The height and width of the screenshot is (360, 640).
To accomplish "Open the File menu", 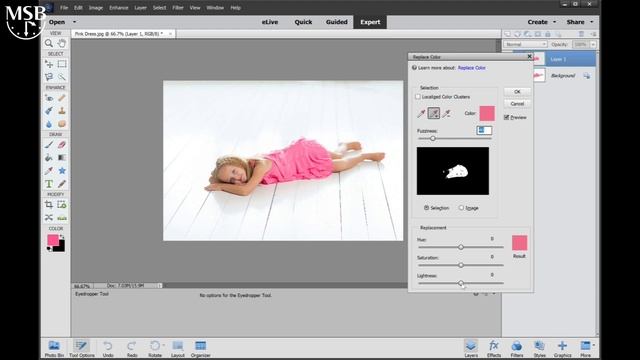I will point(64,8).
